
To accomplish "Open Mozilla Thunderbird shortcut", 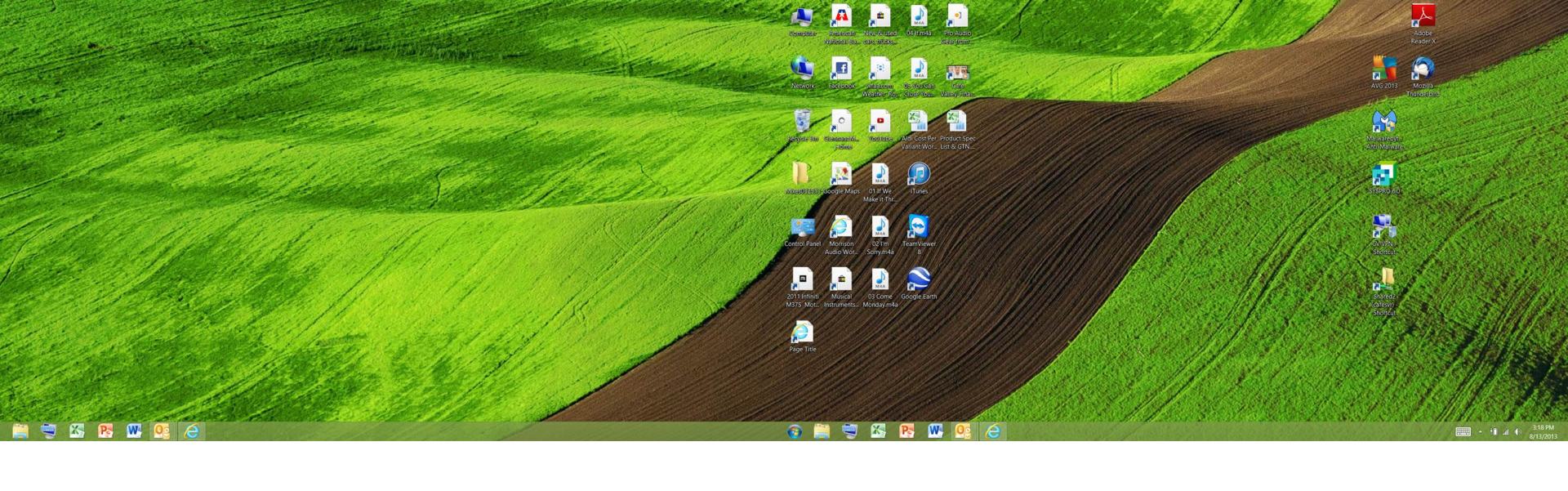I will (x=1423, y=69).
